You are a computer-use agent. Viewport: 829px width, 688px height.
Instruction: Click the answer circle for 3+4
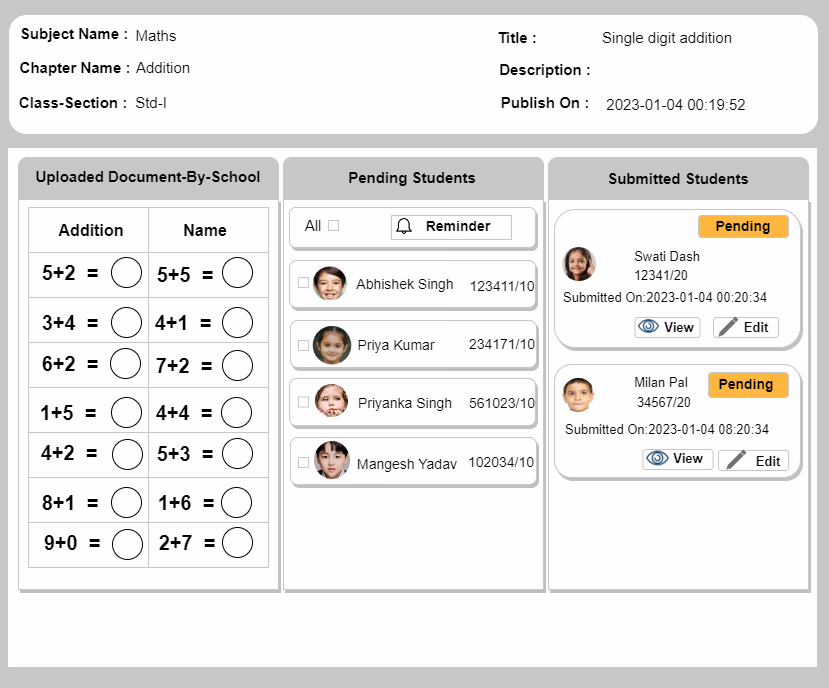[126, 322]
